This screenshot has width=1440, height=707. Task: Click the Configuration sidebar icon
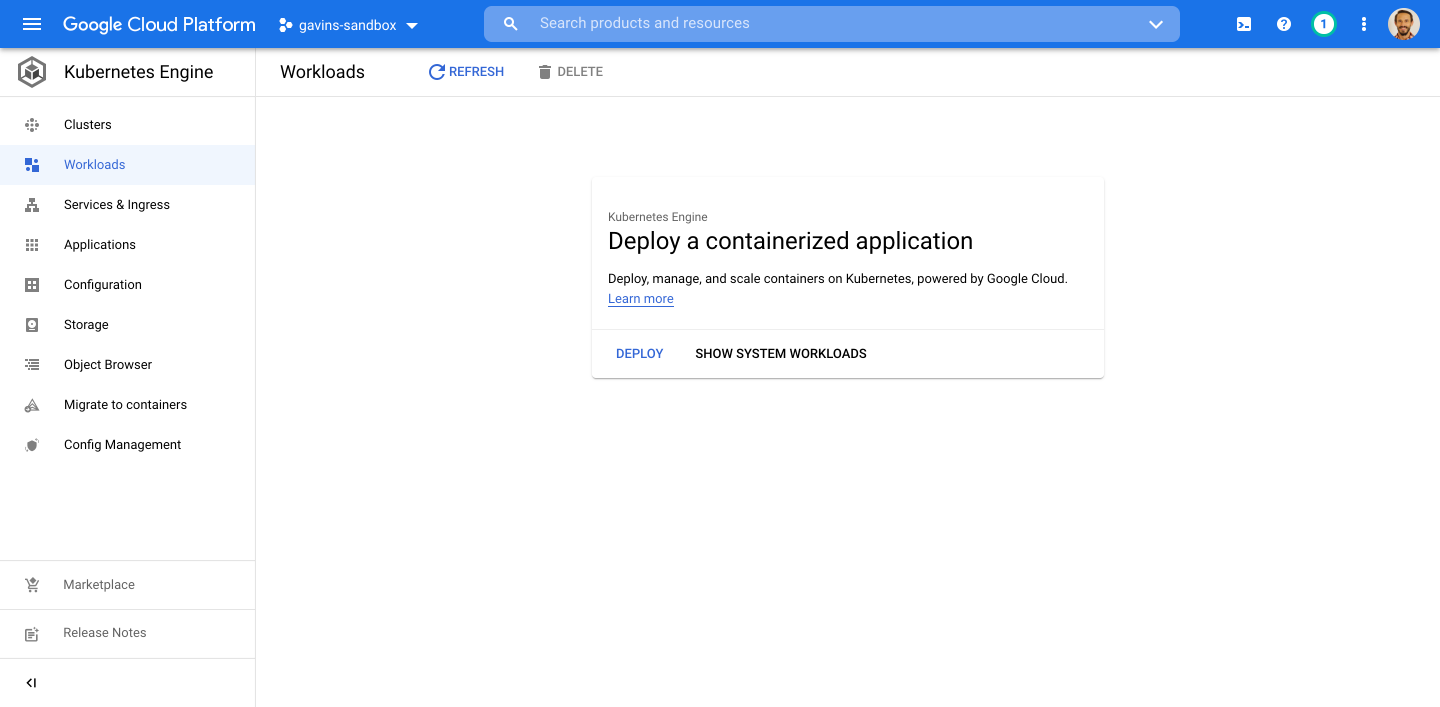pos(32,285)
